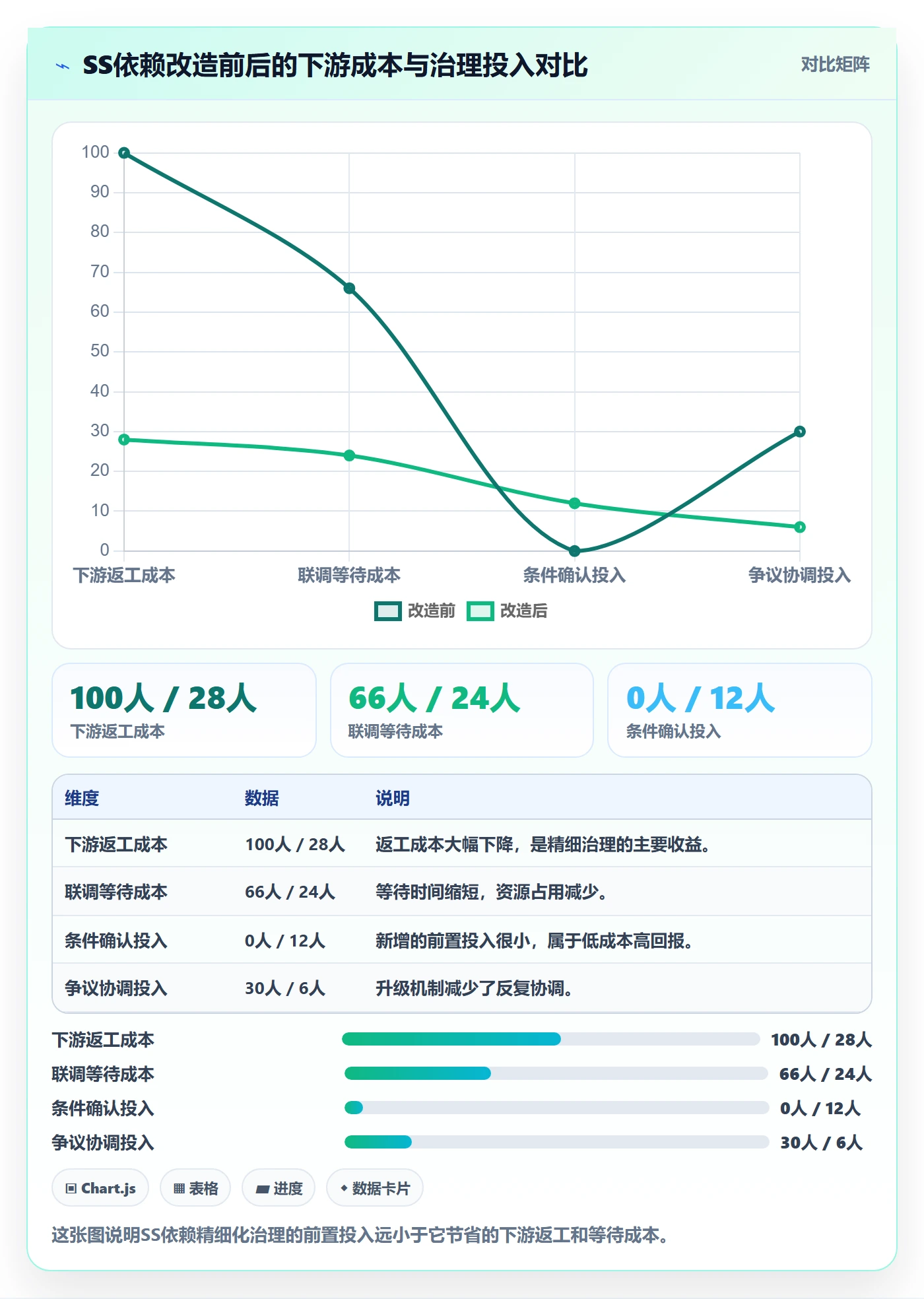Select the 进度 tag chip

(279, 1188)
